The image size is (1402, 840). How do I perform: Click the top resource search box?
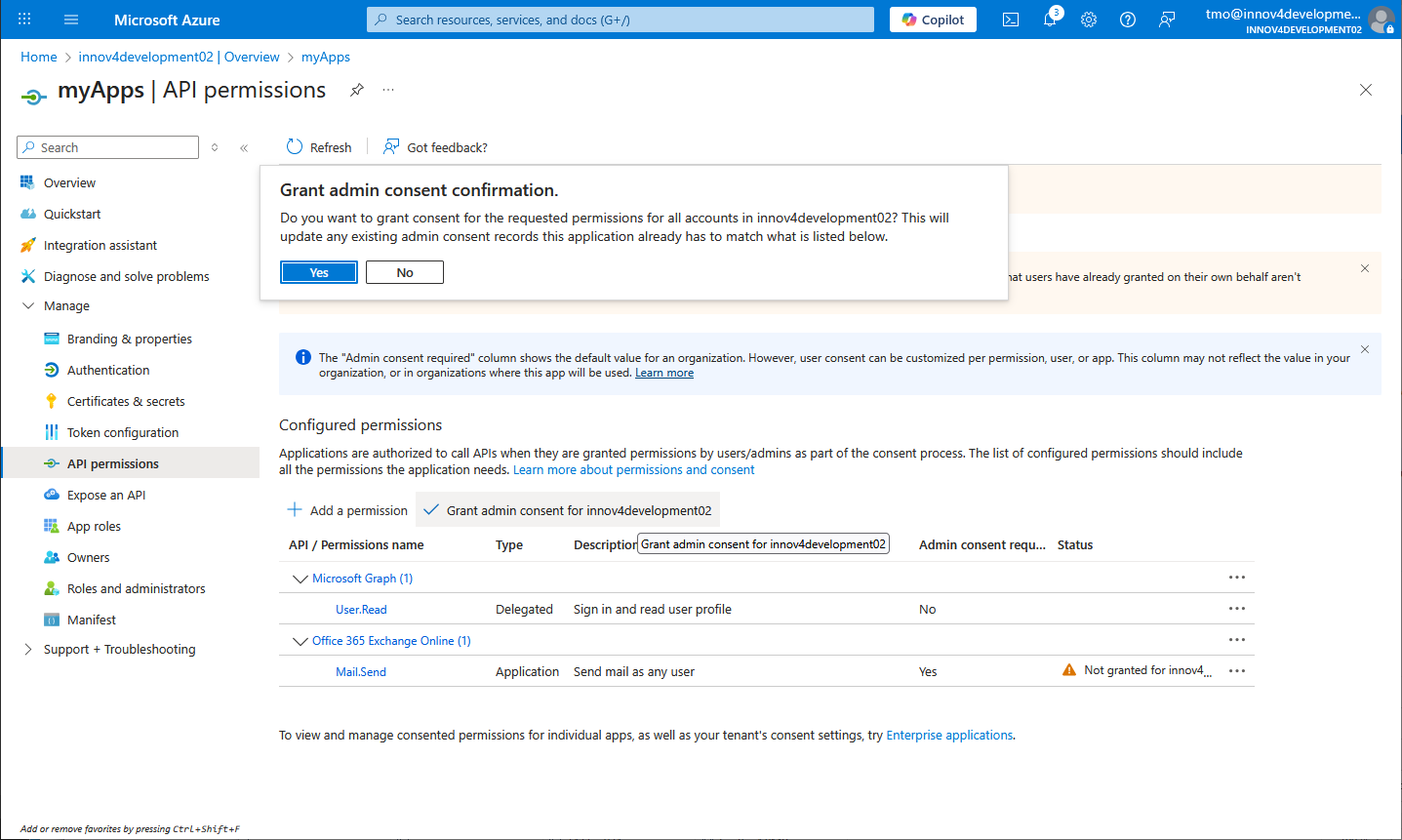coord(621,20)
